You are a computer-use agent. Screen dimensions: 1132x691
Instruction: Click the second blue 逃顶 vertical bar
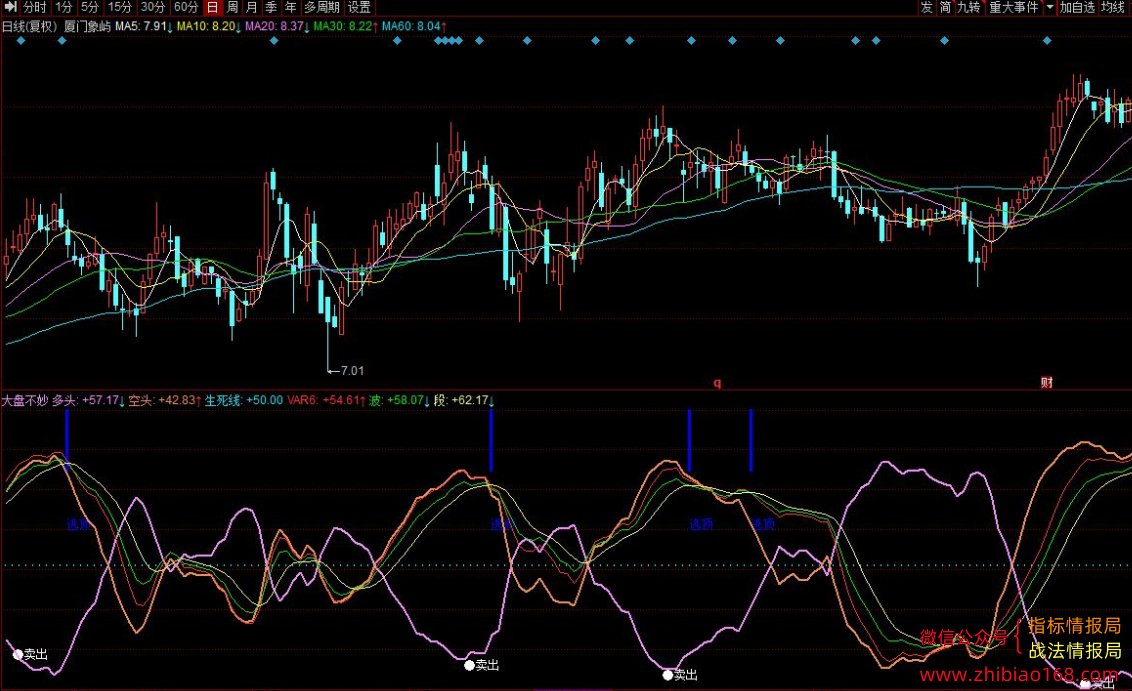tap(491, 440)
